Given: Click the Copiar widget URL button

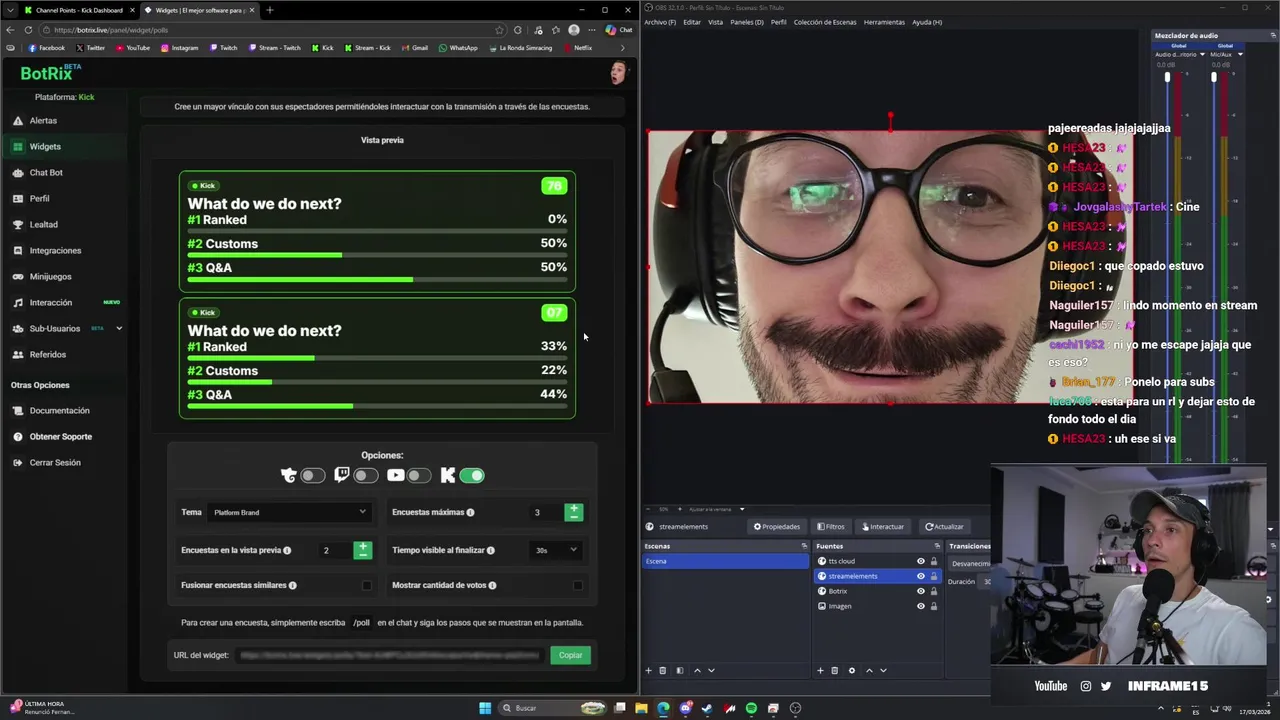Looking at the screenshot, I should pos(570,655).
